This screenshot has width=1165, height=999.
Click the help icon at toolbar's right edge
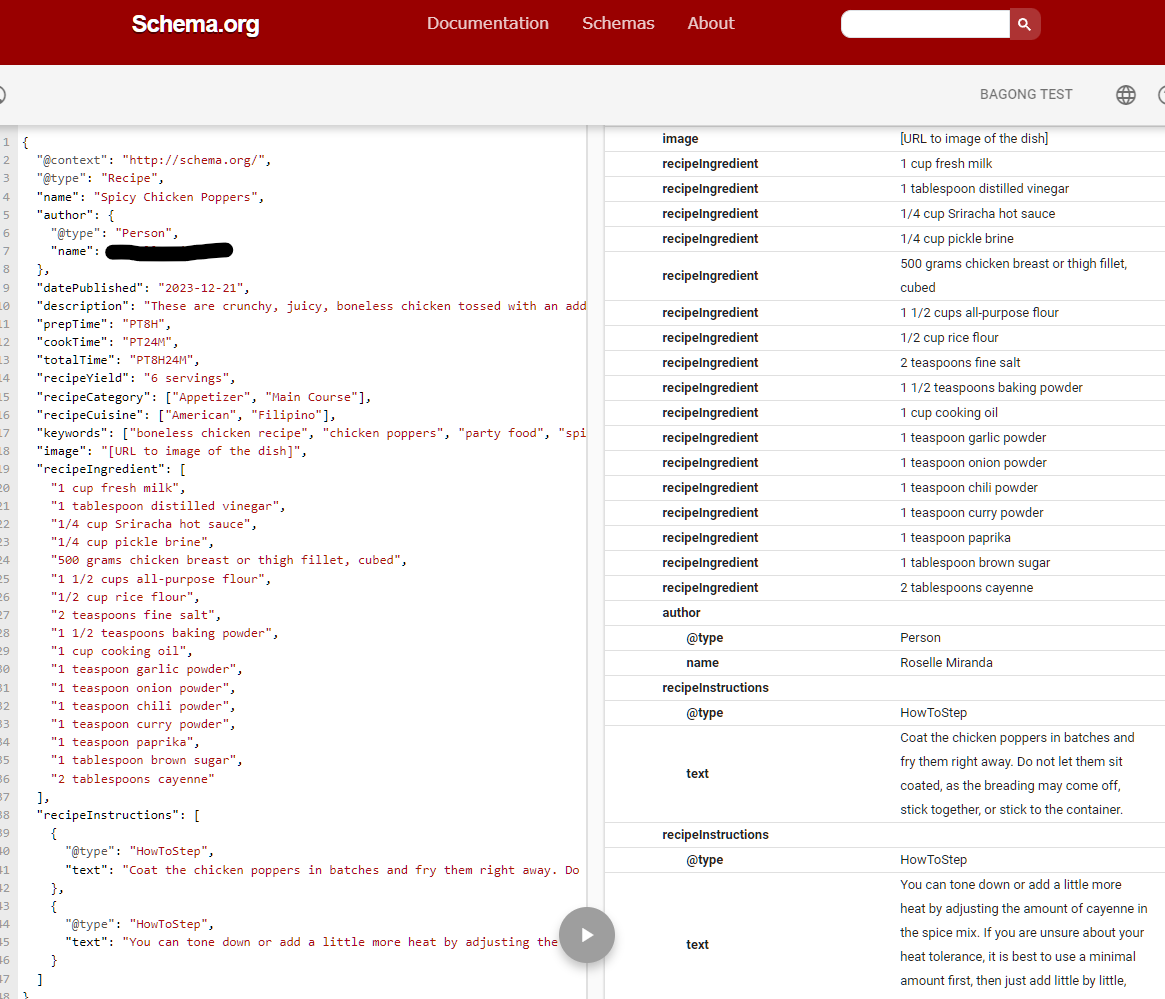(1161, 95)
